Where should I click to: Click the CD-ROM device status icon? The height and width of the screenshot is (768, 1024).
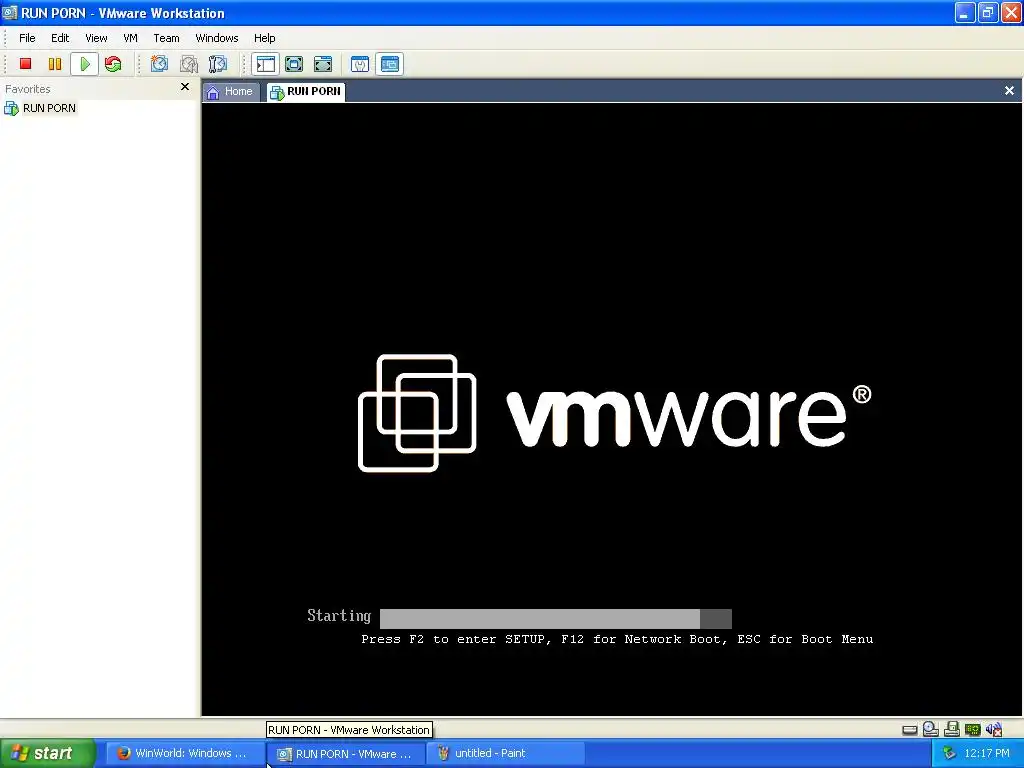931,729
